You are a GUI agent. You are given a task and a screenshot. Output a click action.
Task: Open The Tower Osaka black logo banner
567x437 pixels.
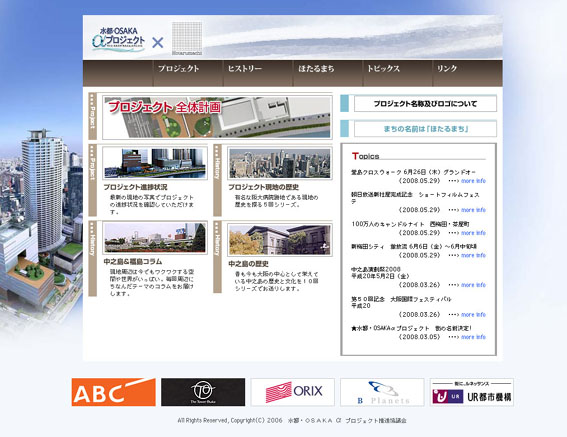coord(203,392)
